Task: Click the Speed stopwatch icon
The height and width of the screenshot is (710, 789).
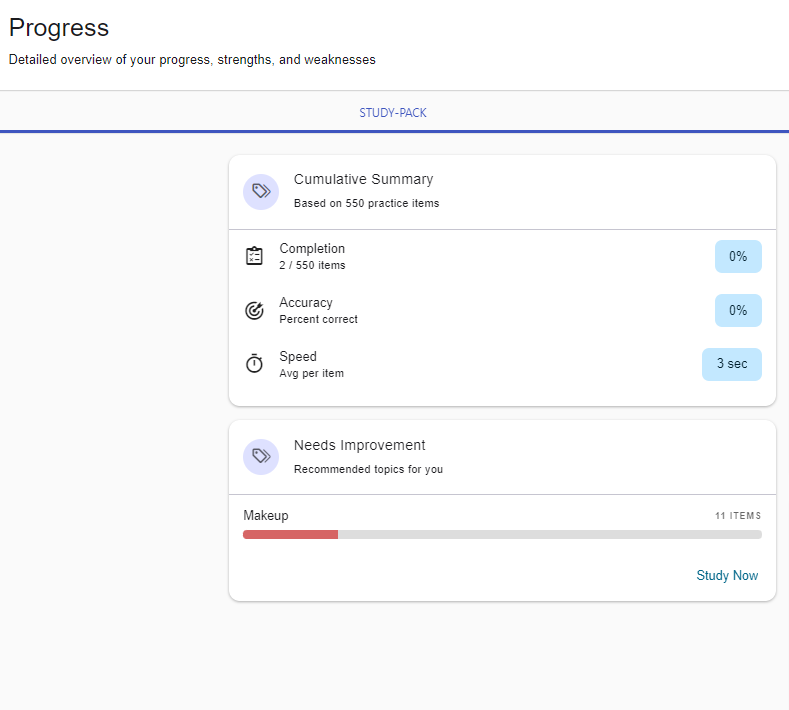Action: point(255,364)
